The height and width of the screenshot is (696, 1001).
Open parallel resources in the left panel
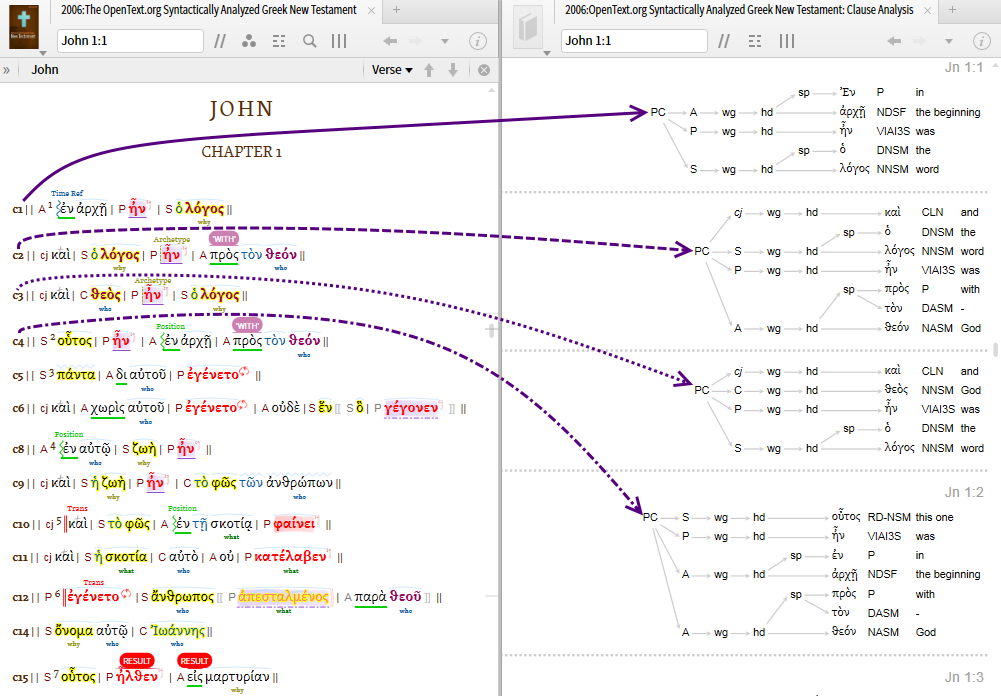click(220, 41)
